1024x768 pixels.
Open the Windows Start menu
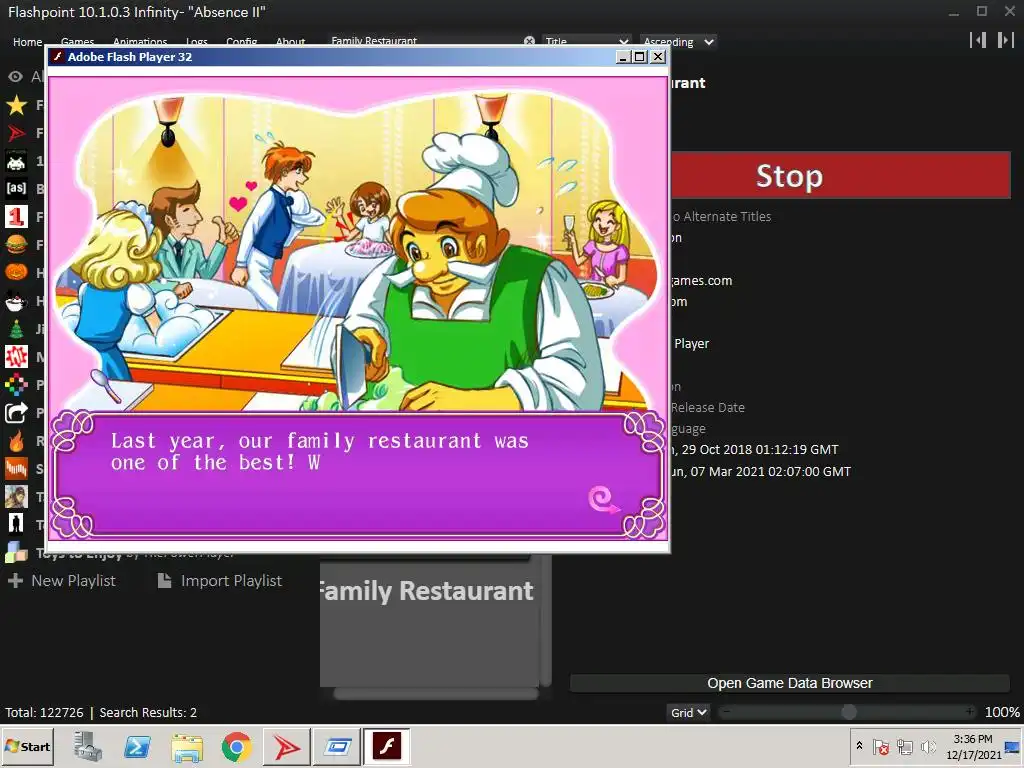pos(27,746)
